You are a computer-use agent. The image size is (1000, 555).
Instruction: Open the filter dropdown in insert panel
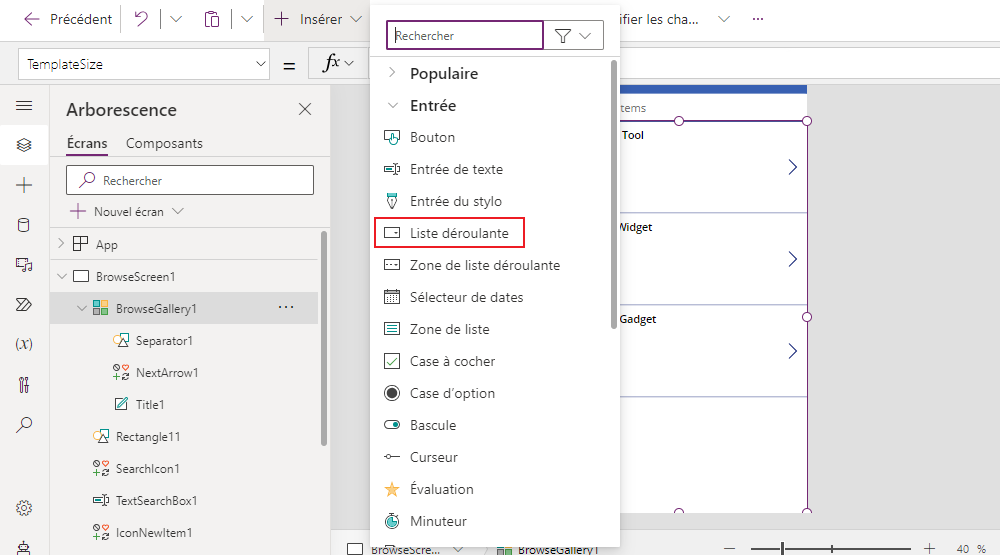[573, 36]
